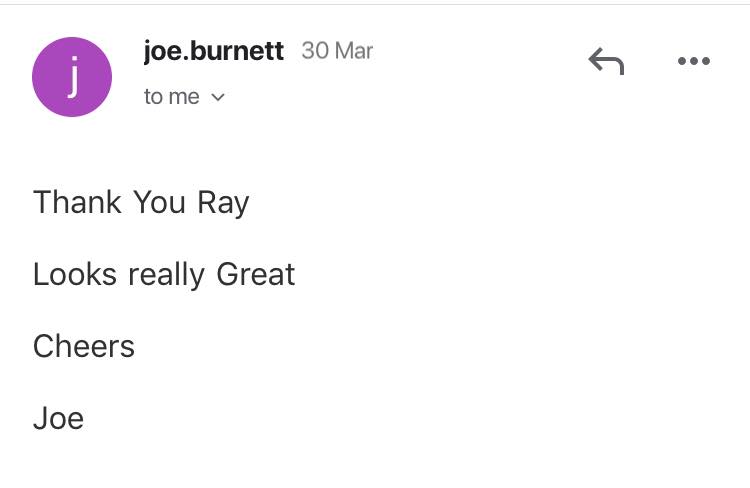The width and height of the screenshot is (750, 488).
Task: Click the word 'Looks' in message body
Action: [x=75, y=275]
